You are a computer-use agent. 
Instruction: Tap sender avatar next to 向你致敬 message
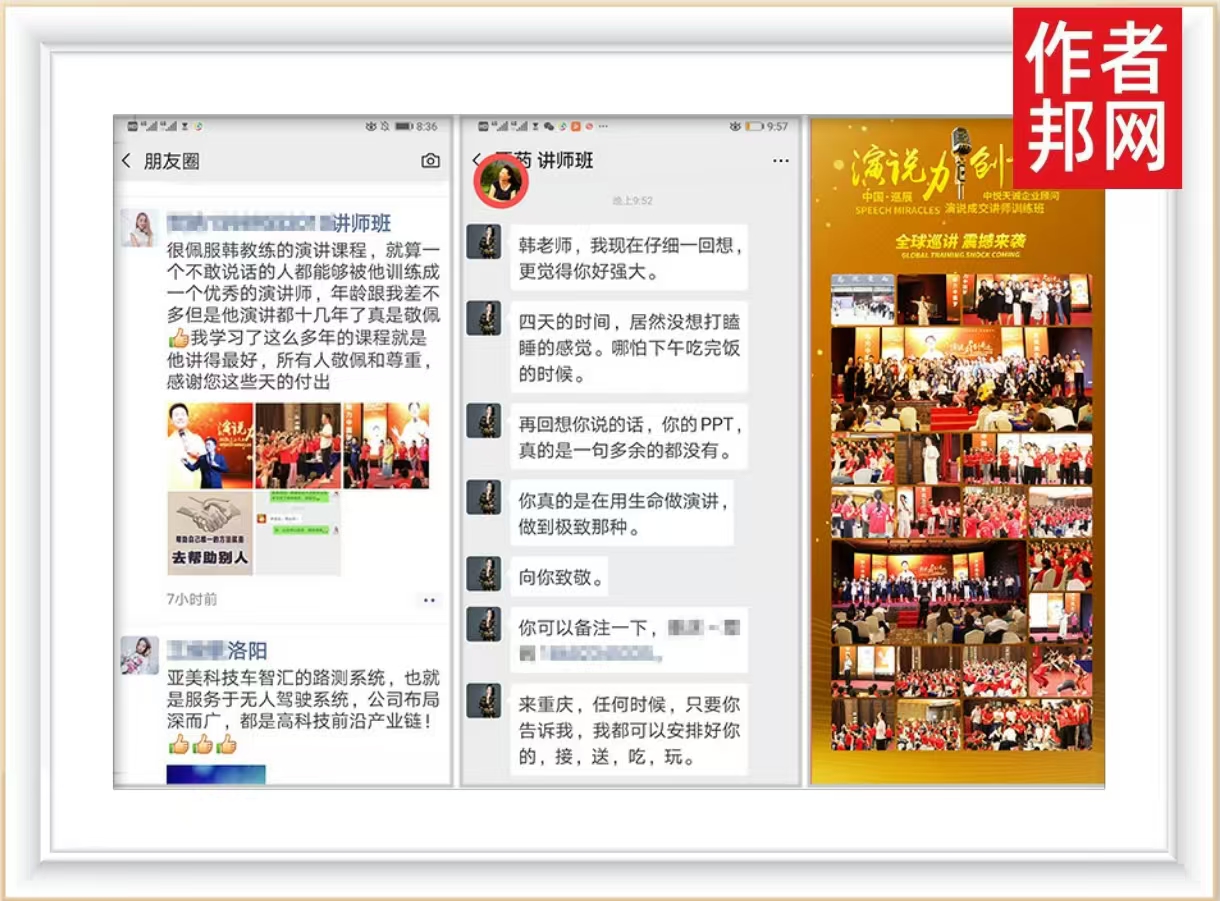pyautogui.click(x=484, y=574)
